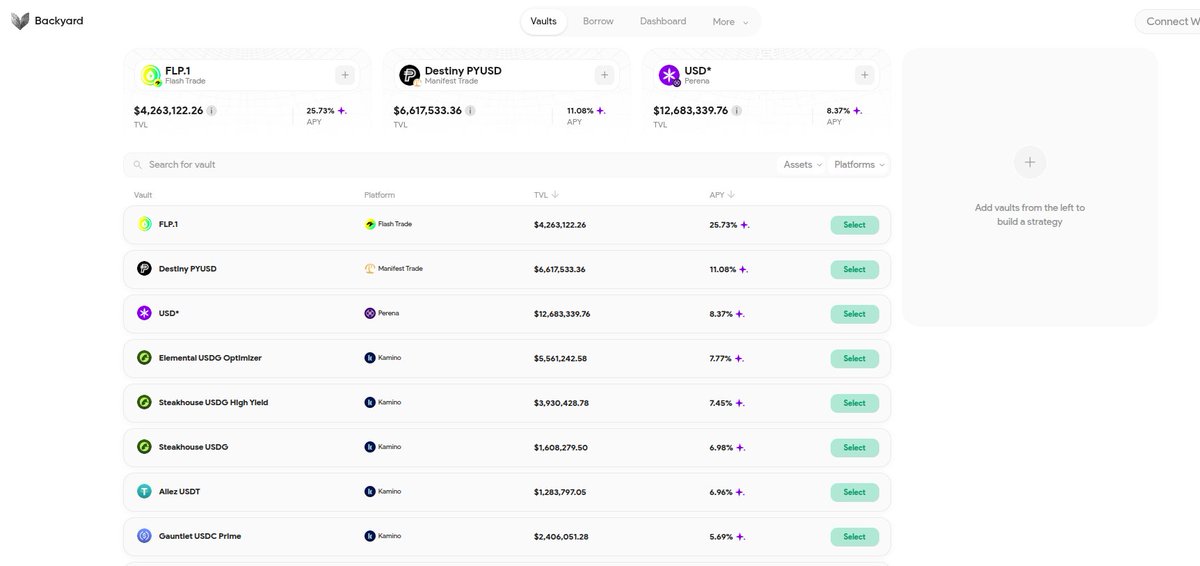Open the Assets filter dropdown
Image resolution: width=1200 pixels, height=566 pixels.
click(x=802, y=165)
